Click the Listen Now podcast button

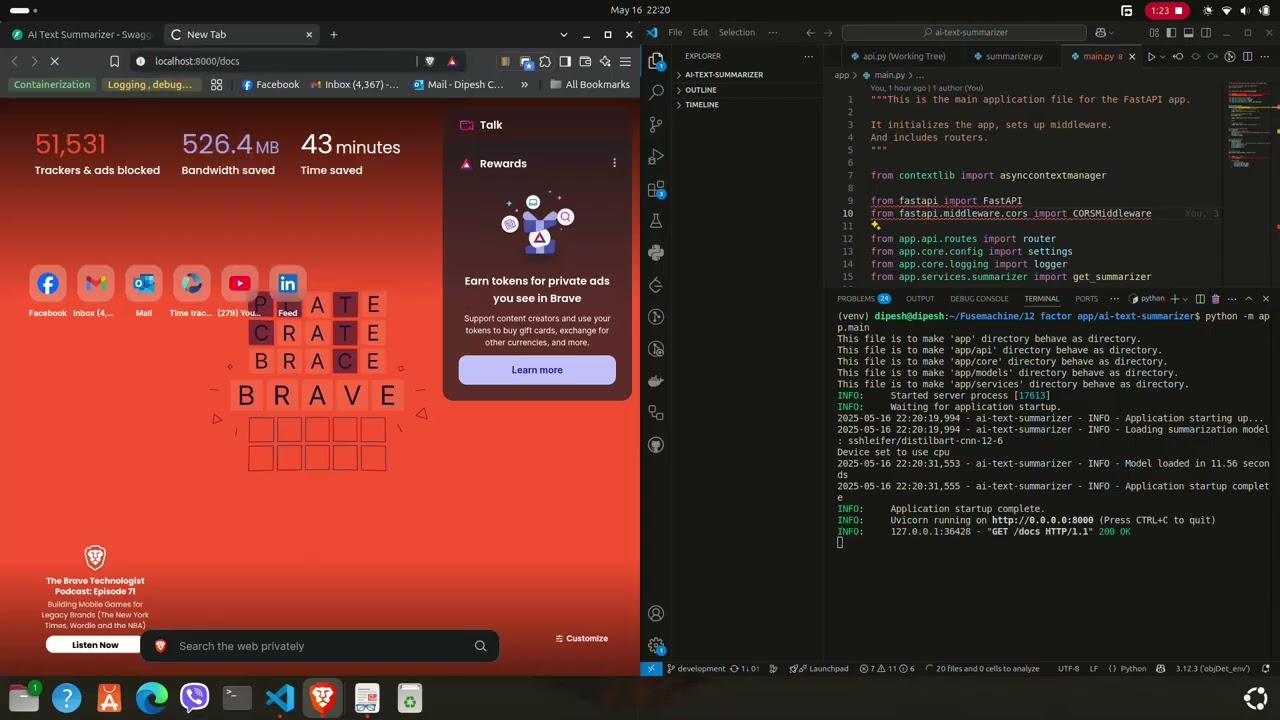pyautogui.click(x=95, y=645)
